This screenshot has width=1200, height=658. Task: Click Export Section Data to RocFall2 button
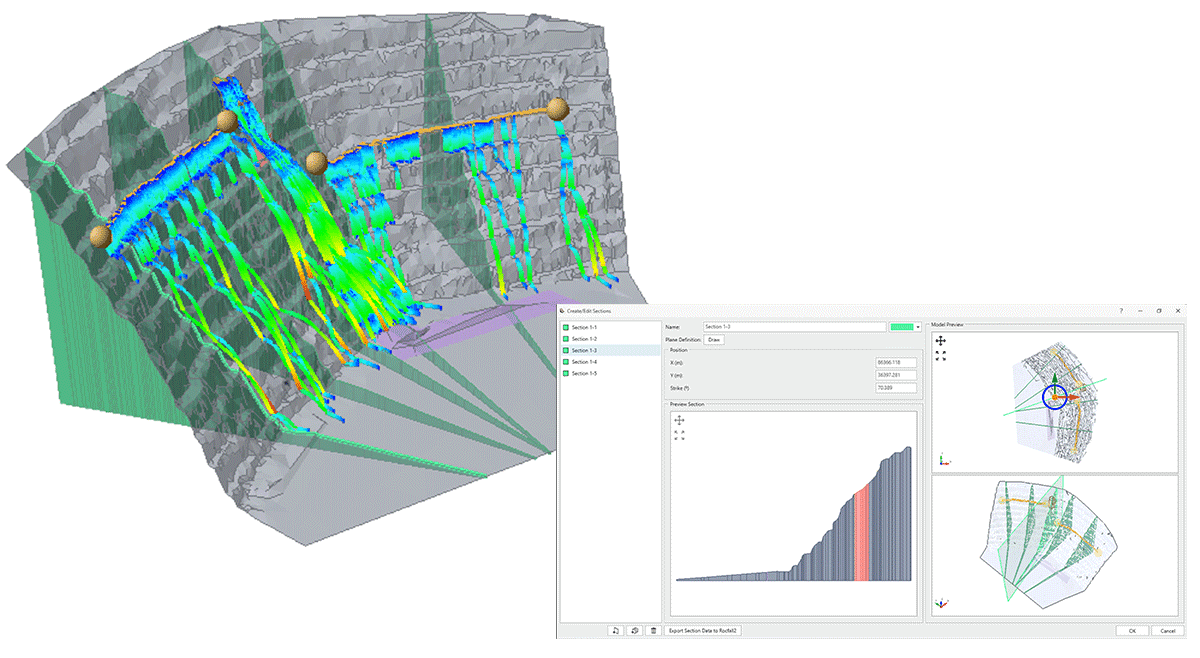tap(705, 631)
